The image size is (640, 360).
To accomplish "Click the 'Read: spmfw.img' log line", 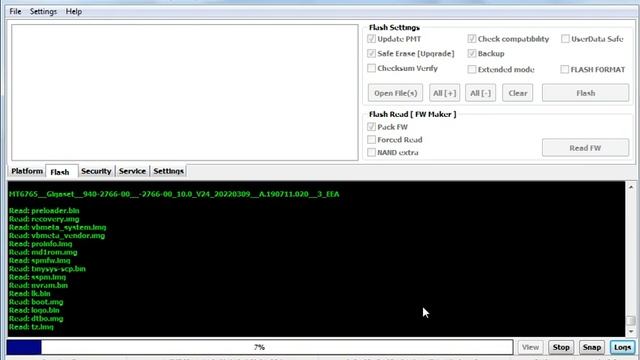I will [x=40, y=260].
